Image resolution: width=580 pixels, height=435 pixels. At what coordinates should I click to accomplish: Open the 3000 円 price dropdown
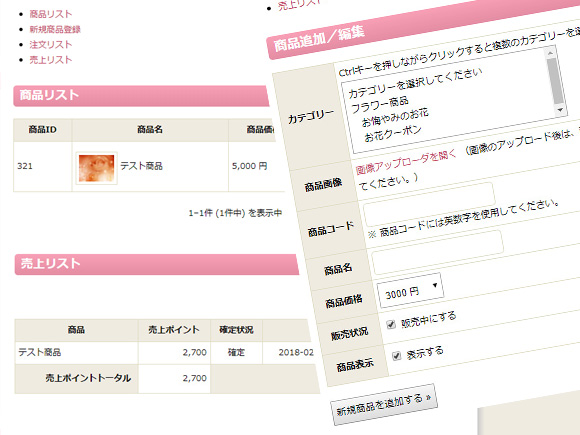click(x=410, y=290)
